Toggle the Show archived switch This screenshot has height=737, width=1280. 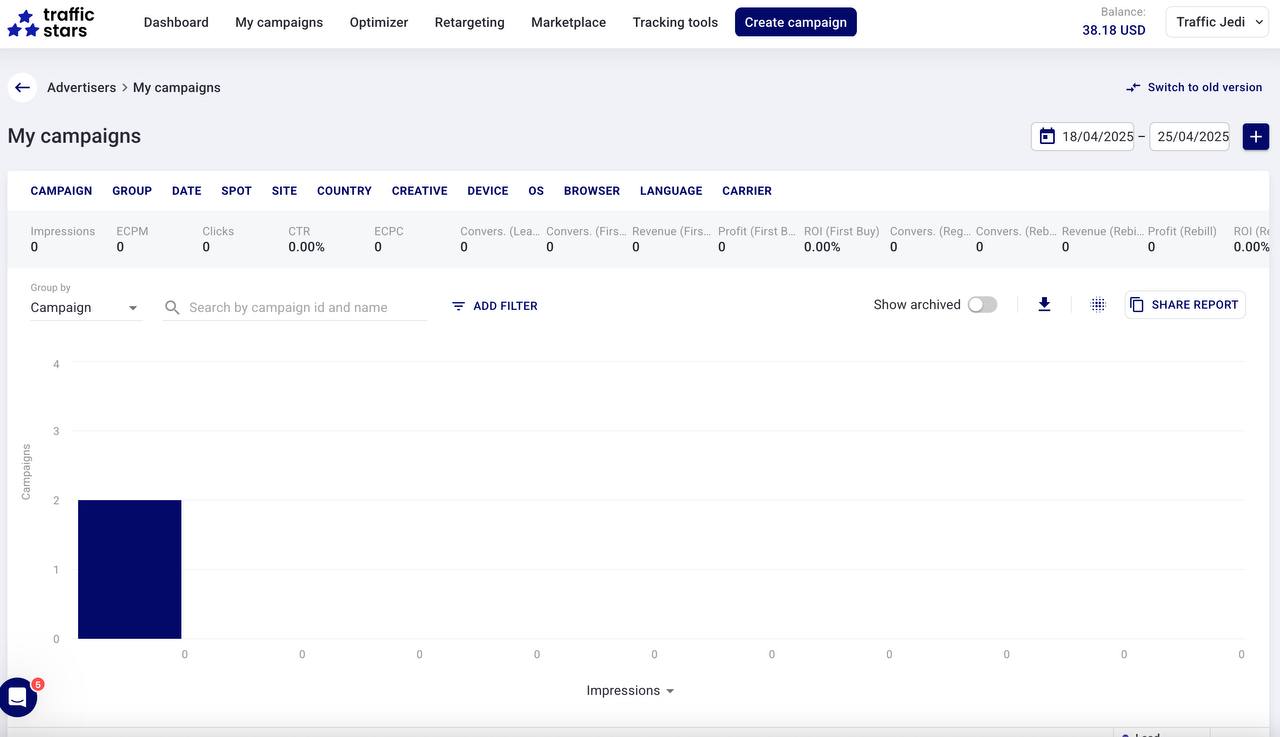(x=982, y=305)
